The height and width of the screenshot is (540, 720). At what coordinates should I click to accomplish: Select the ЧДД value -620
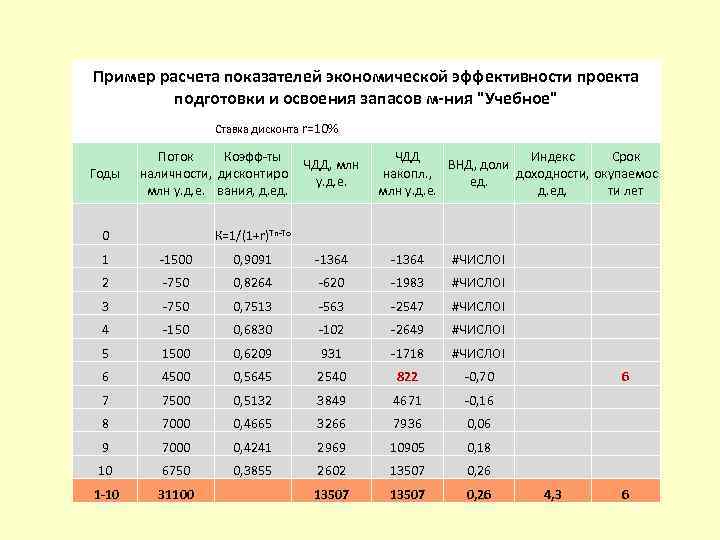[x=331, y=282]
